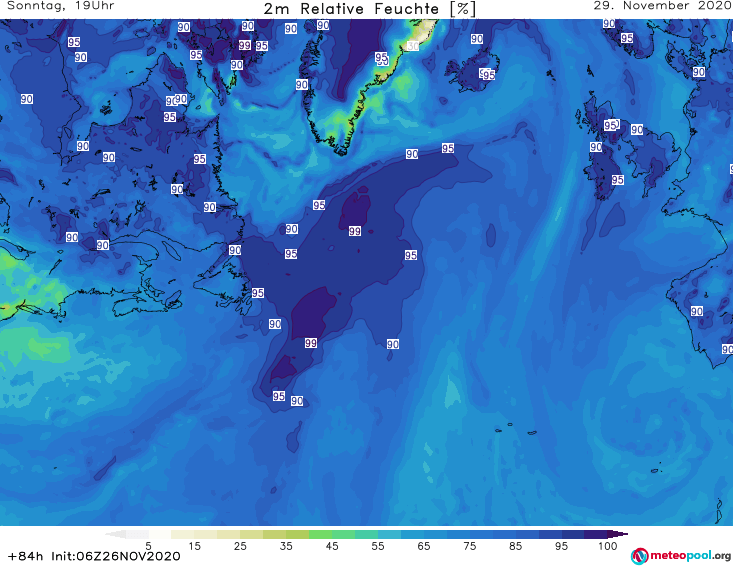Image resolution: width=733 pixels, height=566 pixels.
Task: Click the '45' tick on the color scale
Action: (x=332, y=546)
